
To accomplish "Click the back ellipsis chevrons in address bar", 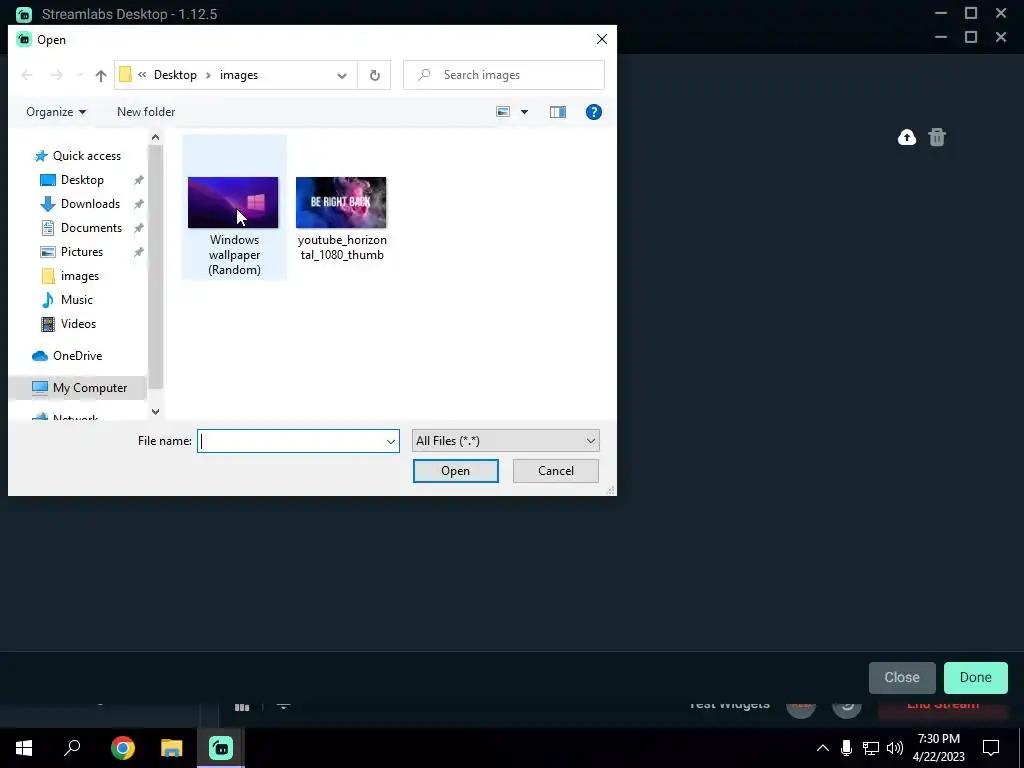I will pyautogui.click(x=142, y=75).
